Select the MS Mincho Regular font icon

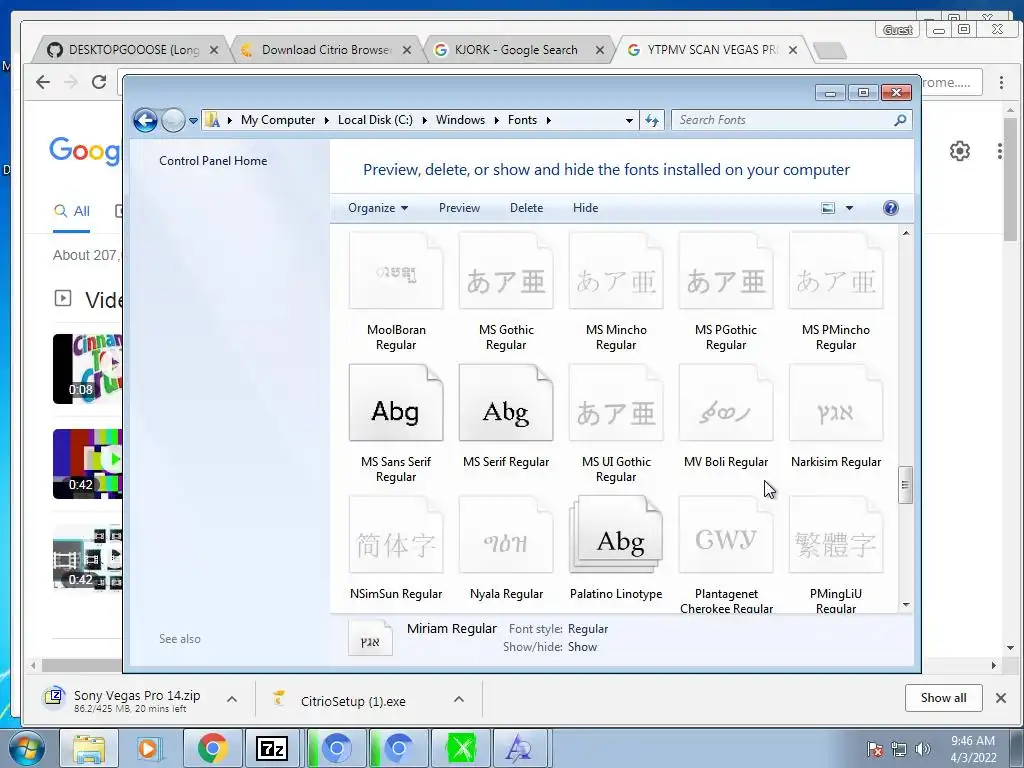coord(616,271)
